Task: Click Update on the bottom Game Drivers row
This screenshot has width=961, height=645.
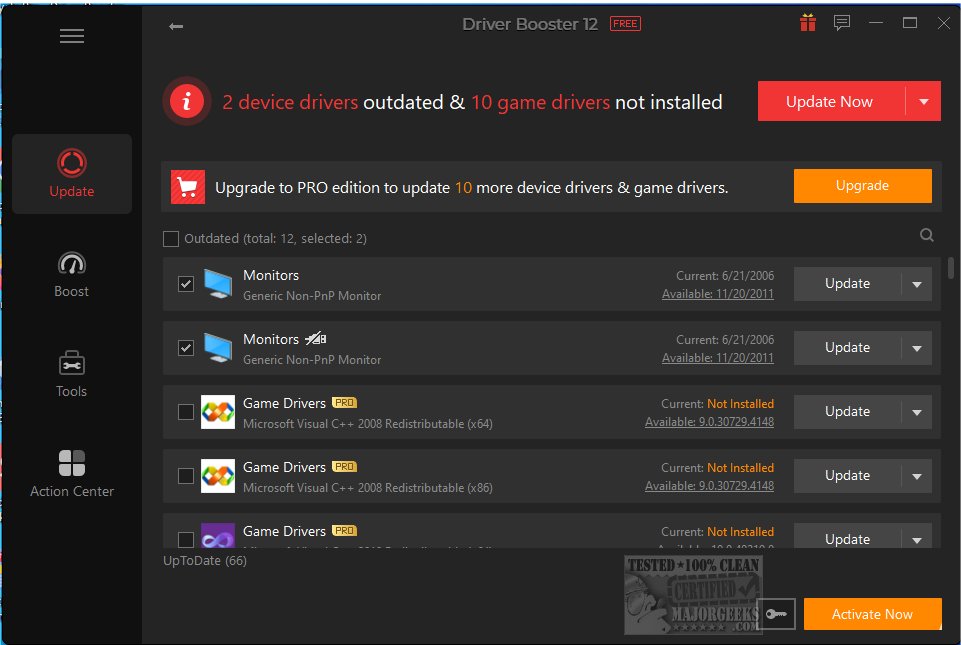Action: [x=847, y=538]
